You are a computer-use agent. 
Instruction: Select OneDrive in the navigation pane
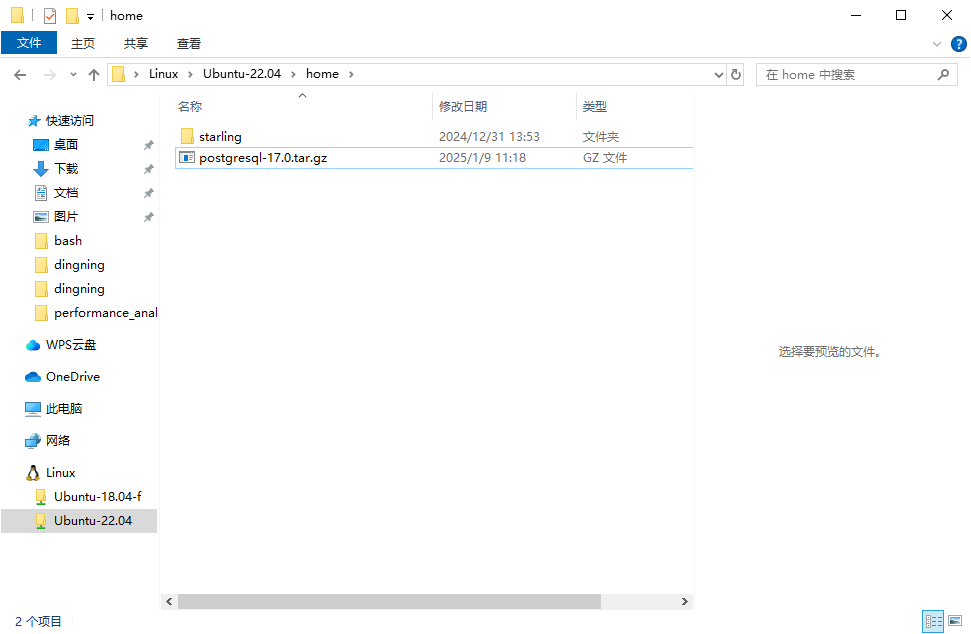pos(72,377)
